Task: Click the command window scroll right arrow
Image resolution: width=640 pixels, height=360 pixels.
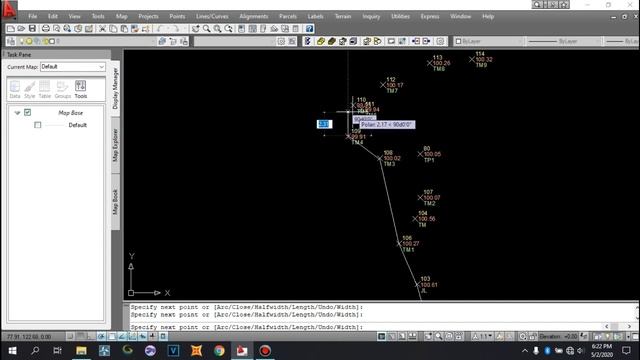Action: [629, 327]
